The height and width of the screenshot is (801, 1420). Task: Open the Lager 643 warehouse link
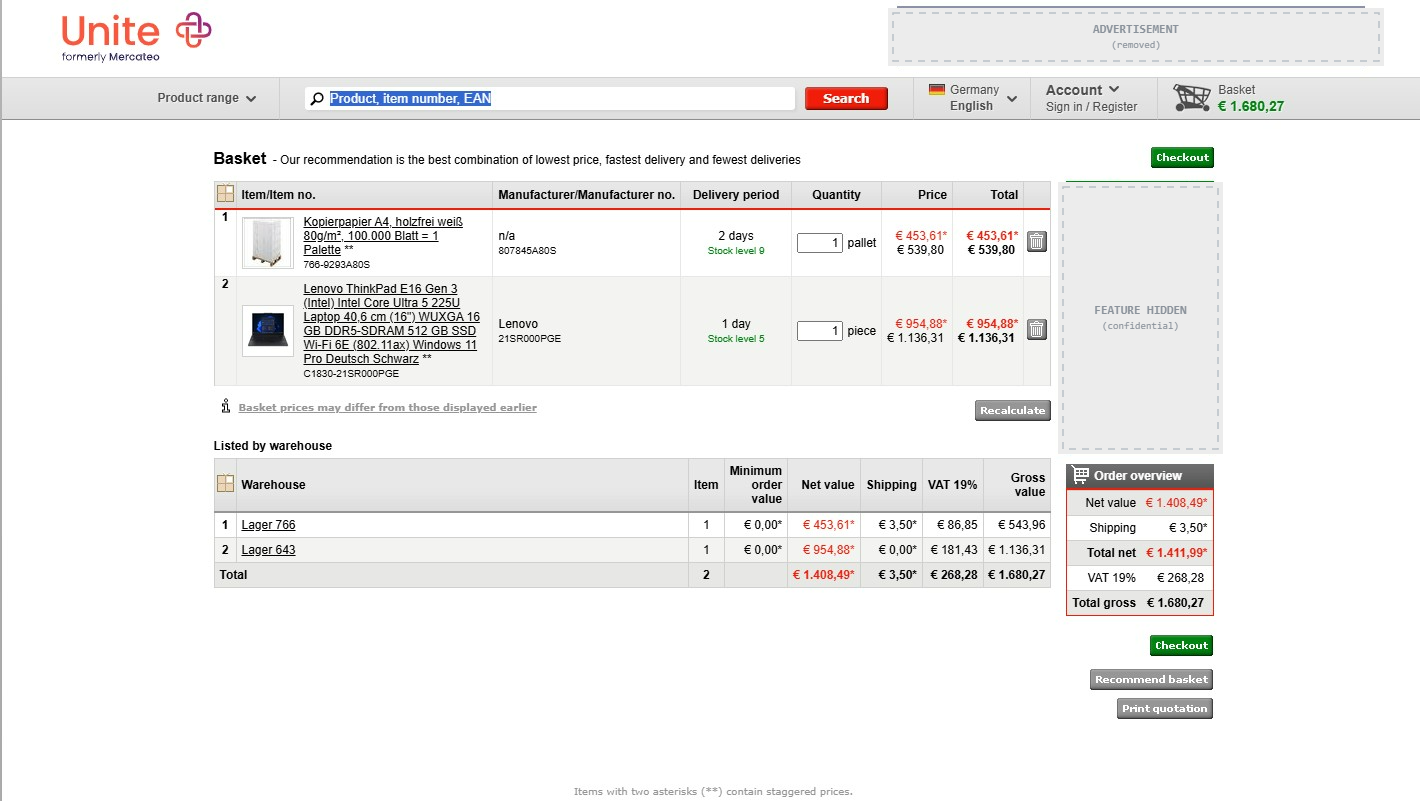268,550
